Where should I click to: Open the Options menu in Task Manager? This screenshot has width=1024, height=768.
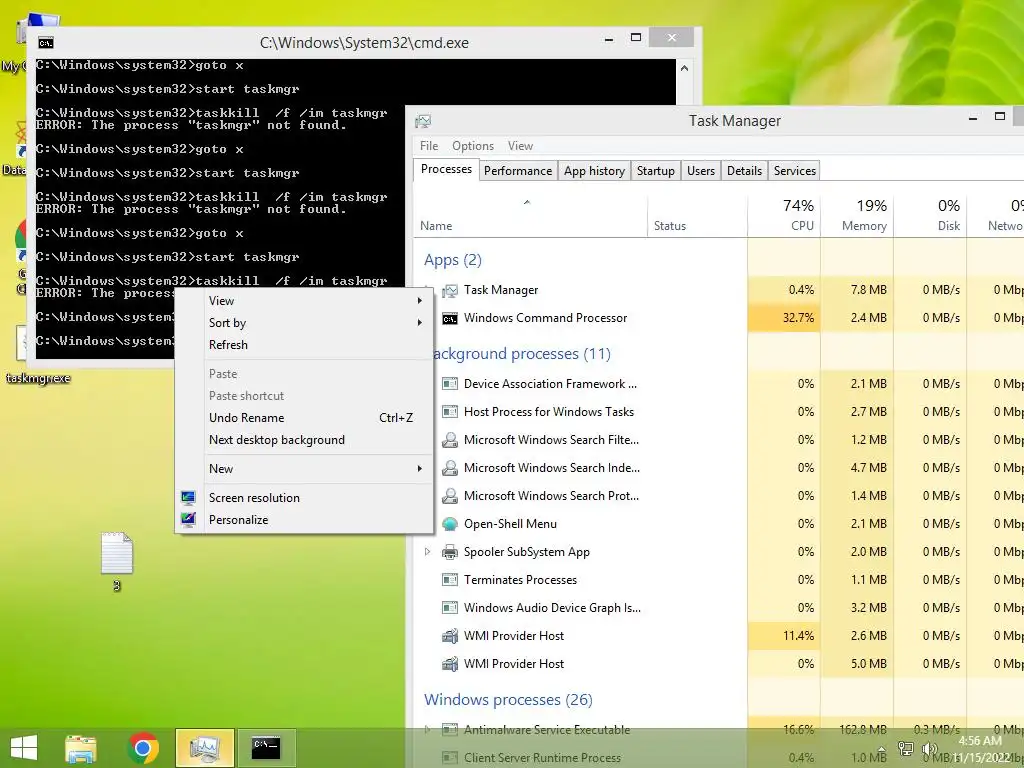tap(473, 146)
